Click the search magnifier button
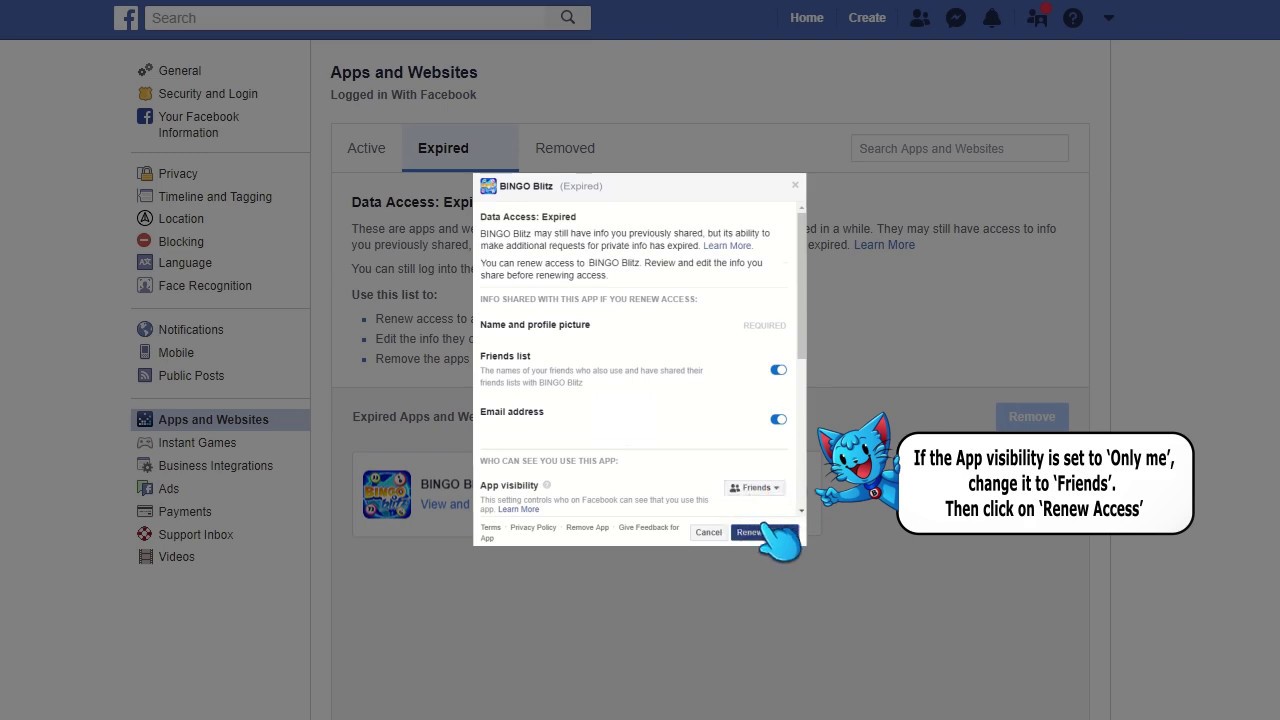 (568, 18)
